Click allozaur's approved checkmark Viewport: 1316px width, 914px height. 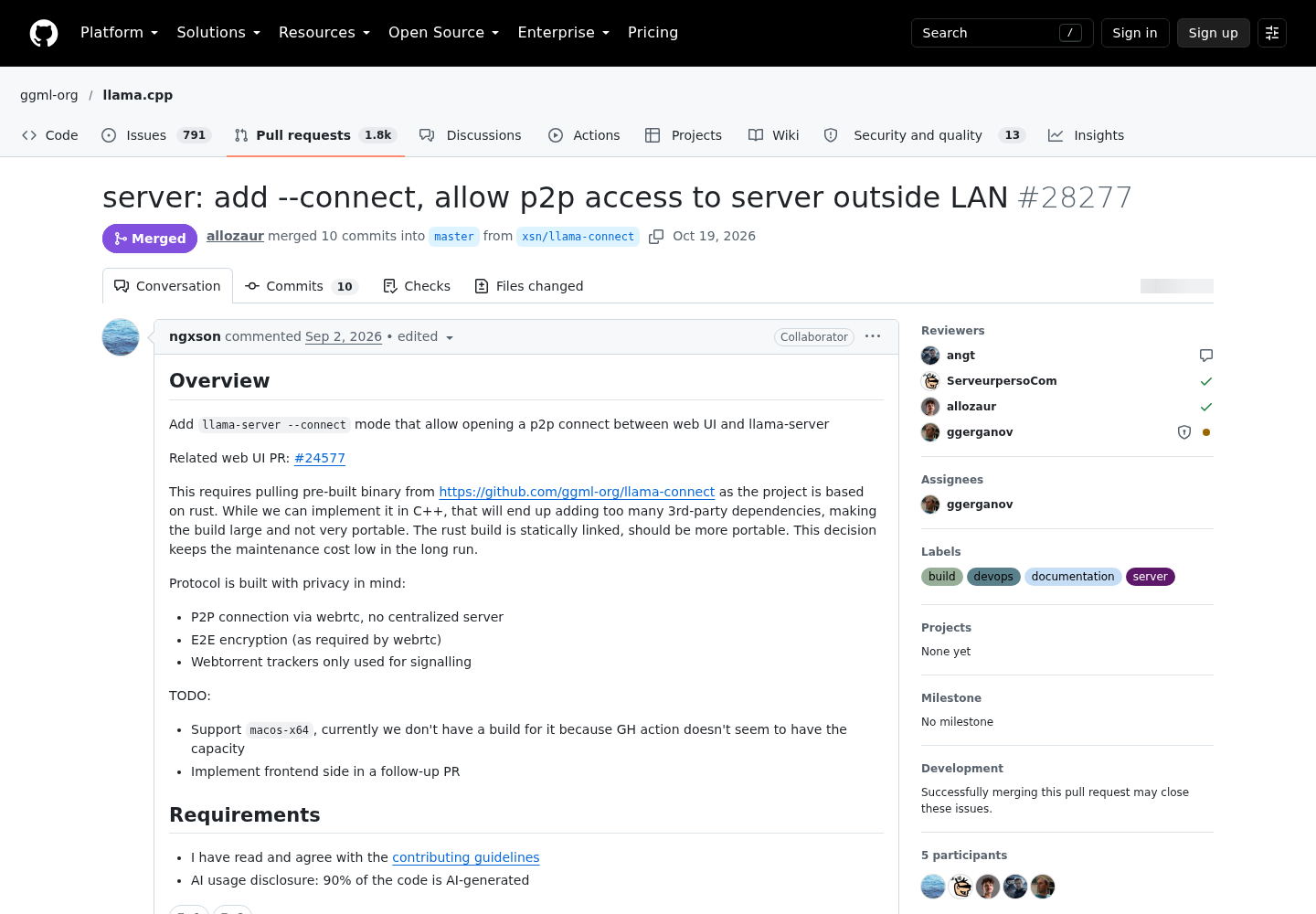[x=1206, y=407]
